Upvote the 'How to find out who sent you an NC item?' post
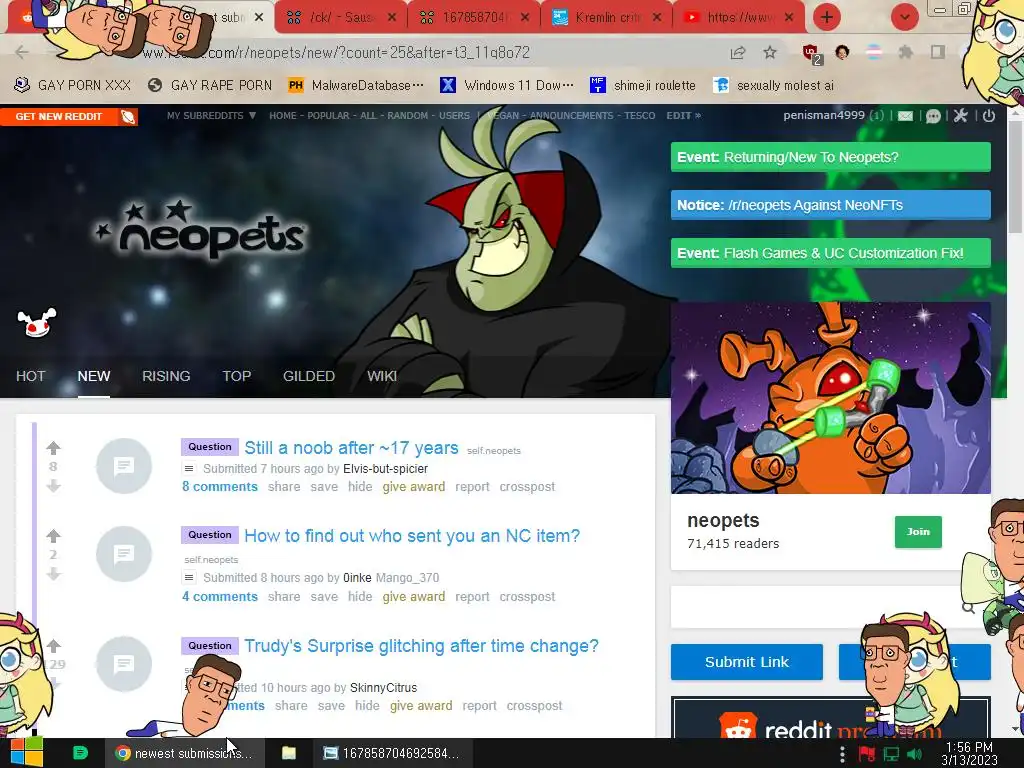Image resolution: width=1024 pixels, height=768 pixels. (x=54, y=536)
